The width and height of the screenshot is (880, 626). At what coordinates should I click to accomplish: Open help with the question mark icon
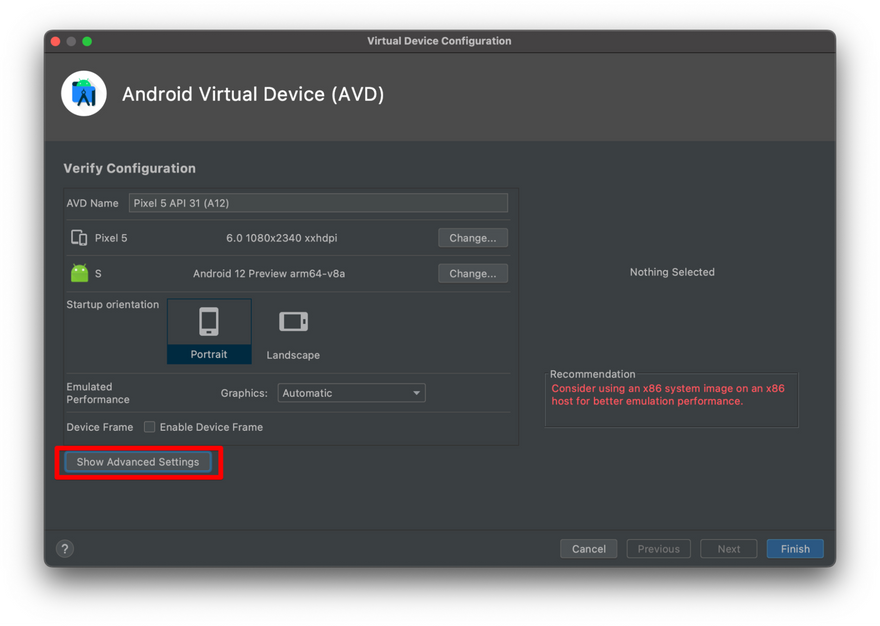pyautogui.click(x=65, y=548)
